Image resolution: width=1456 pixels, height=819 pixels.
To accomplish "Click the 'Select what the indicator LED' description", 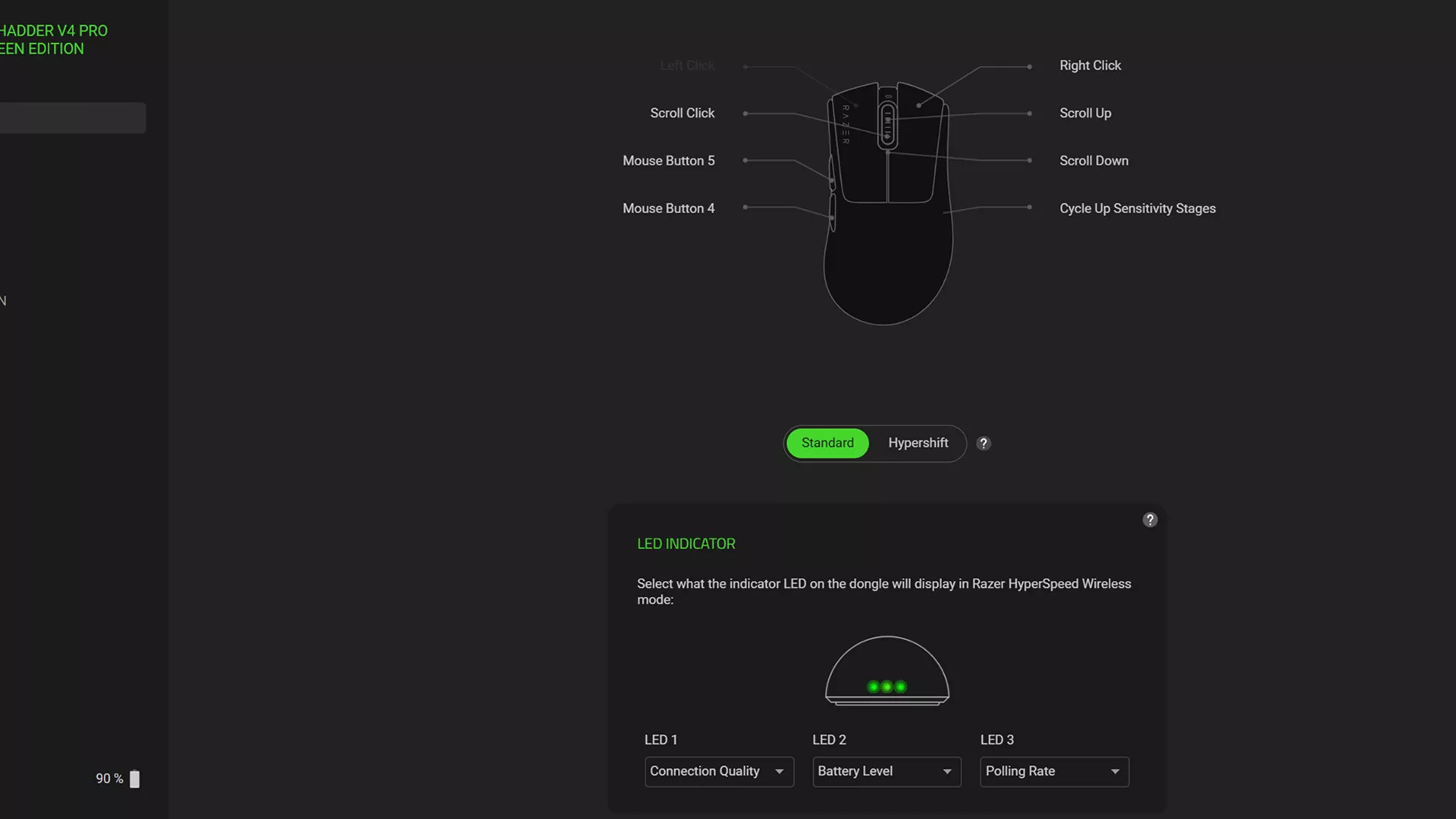I will 884,591.
